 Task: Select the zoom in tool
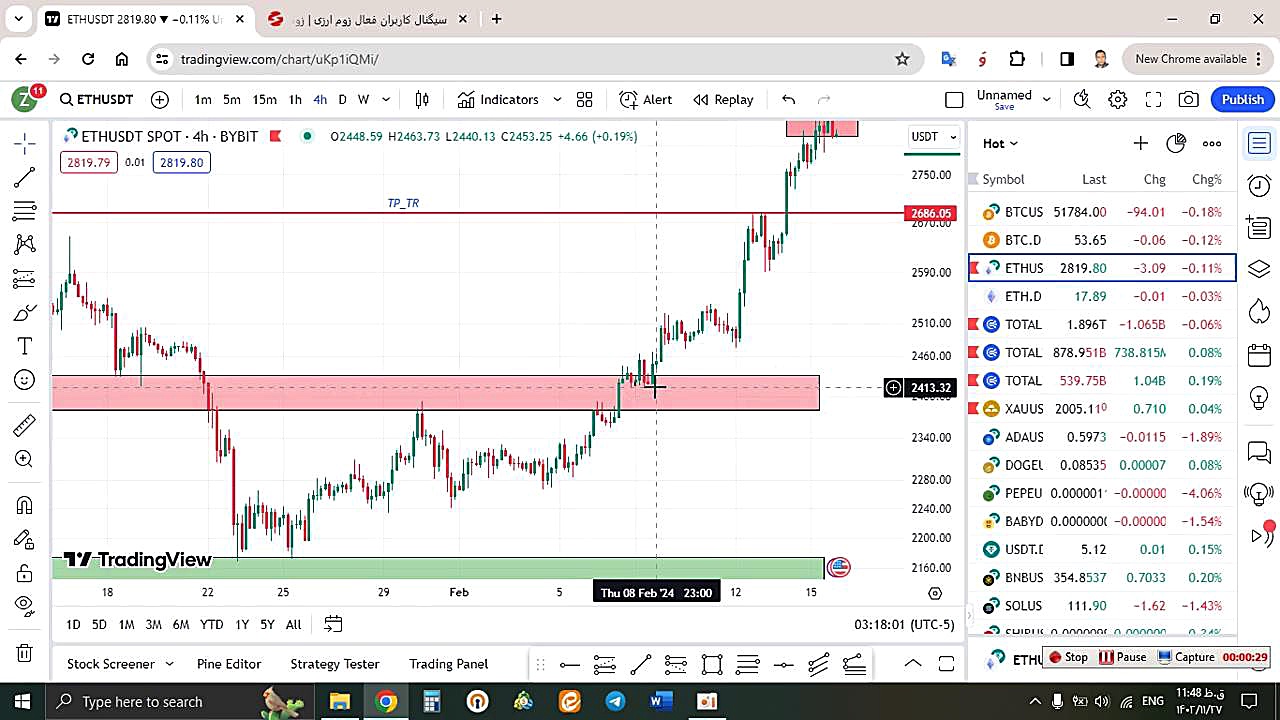pyautogui.click(x=25, y=459)
